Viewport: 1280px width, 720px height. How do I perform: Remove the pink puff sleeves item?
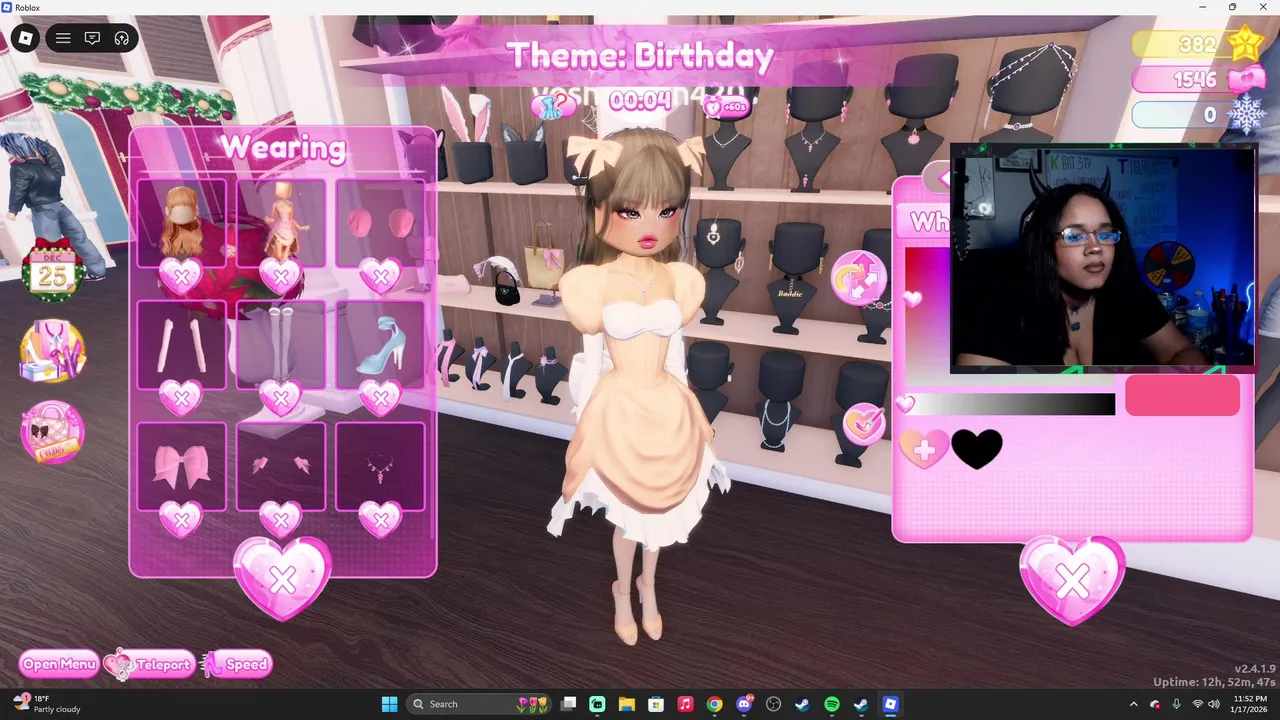[x=380, y=276]
